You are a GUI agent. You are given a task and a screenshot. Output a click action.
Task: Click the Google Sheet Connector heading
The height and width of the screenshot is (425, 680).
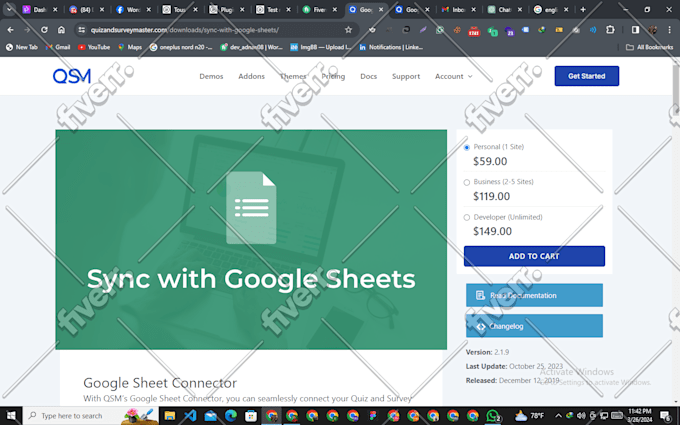[x=160, y=383]
